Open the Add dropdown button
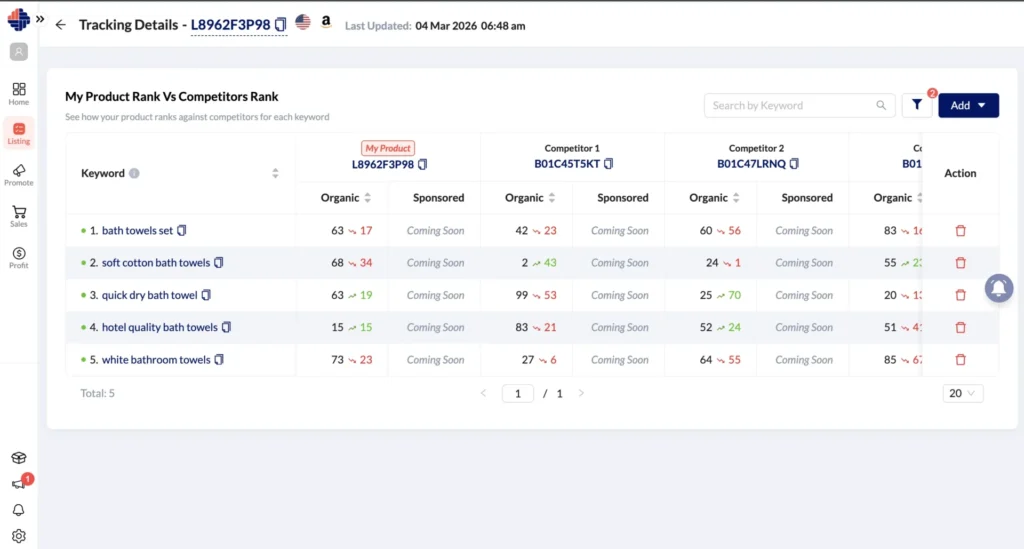 click(968, 105)
